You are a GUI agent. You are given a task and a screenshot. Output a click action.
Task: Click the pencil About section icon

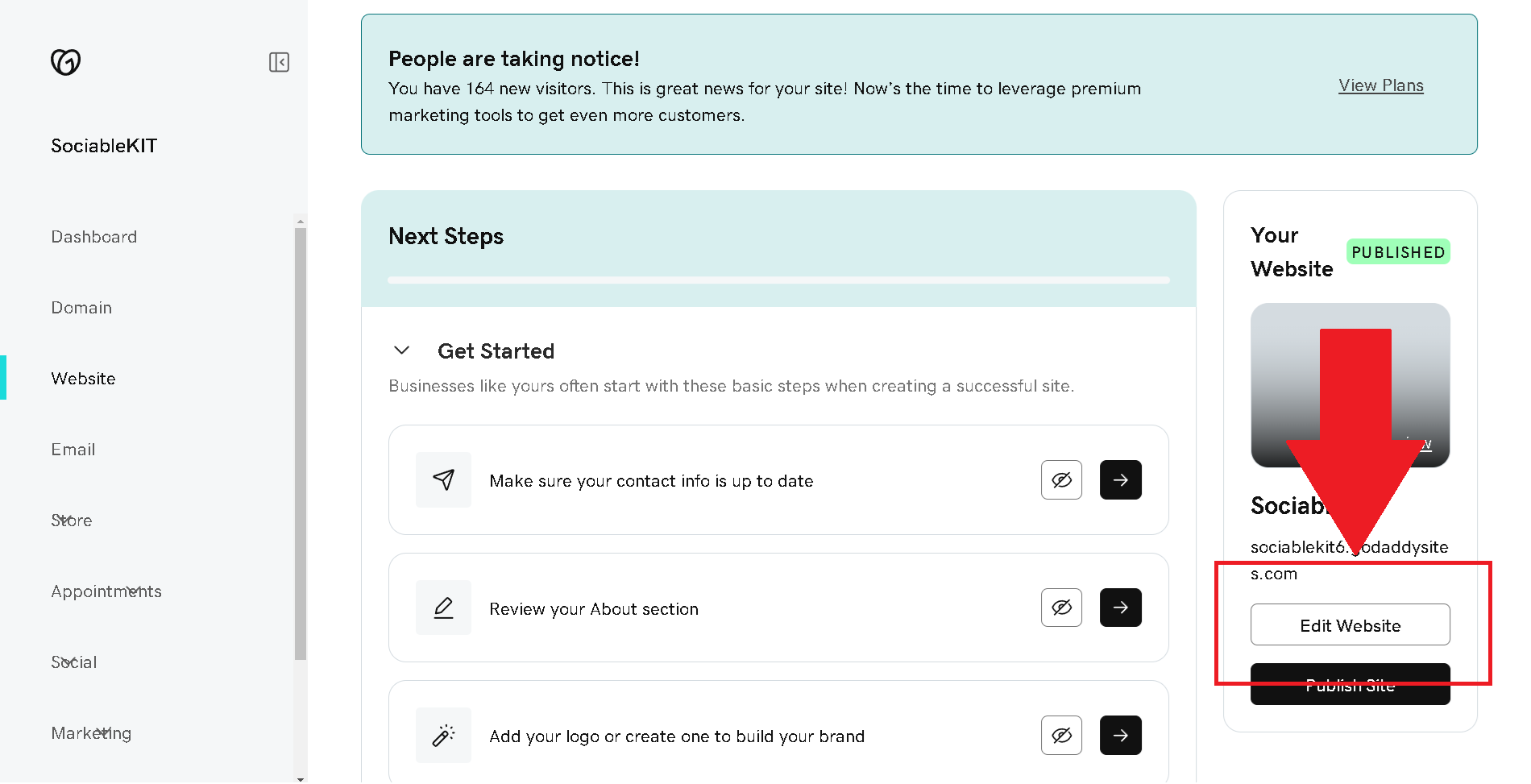[443, 608]
